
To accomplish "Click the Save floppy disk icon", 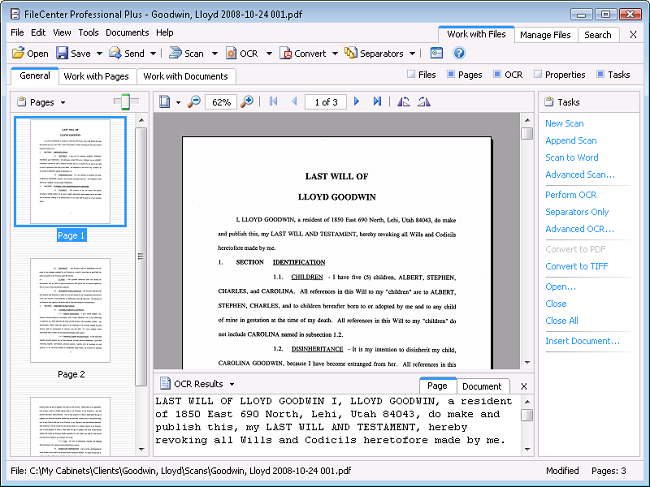I will point(62,53).
